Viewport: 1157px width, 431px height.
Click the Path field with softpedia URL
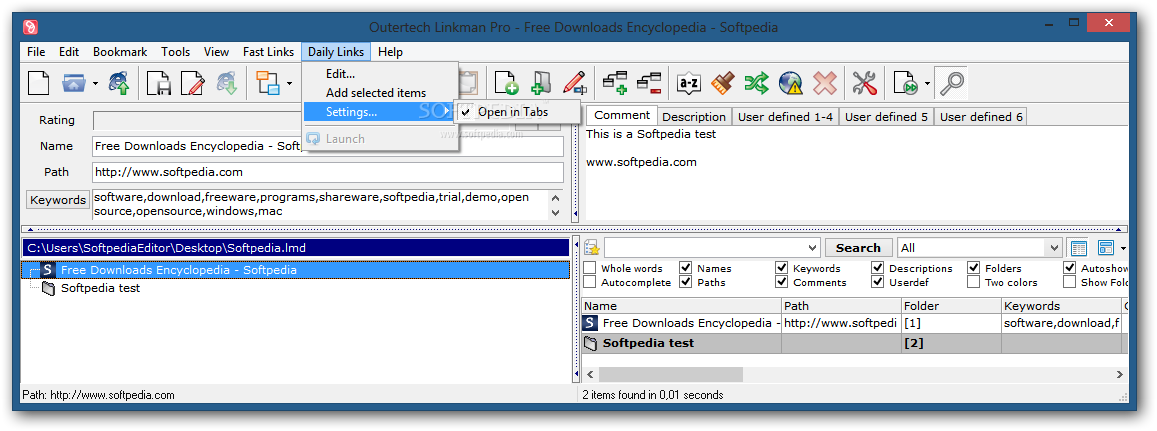tap(328, 172)
